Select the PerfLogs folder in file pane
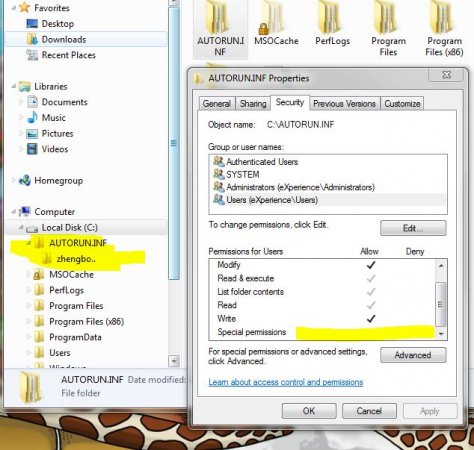This screenshot has width=474, height=450. (332, 23)
